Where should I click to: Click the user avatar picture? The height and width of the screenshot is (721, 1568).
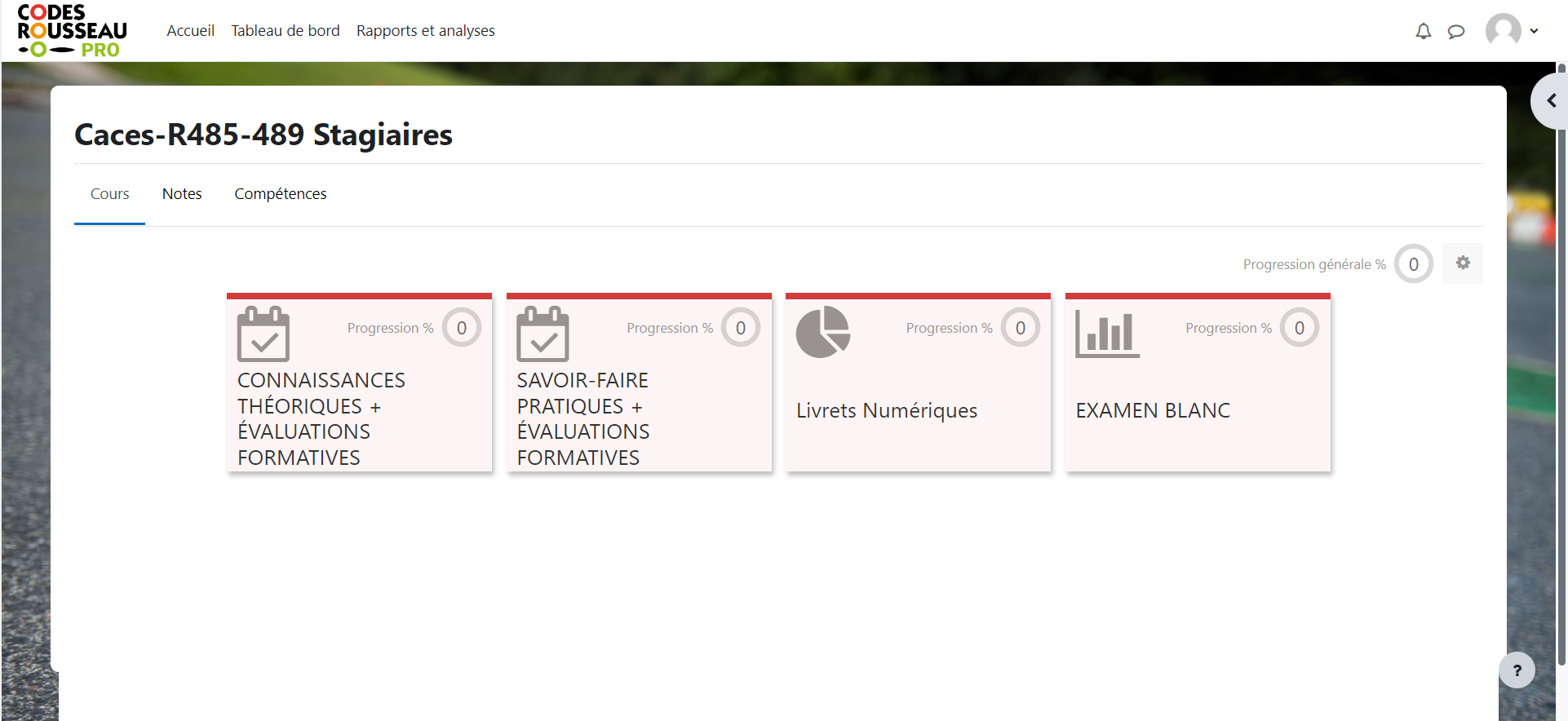[x=1503, y=31]
